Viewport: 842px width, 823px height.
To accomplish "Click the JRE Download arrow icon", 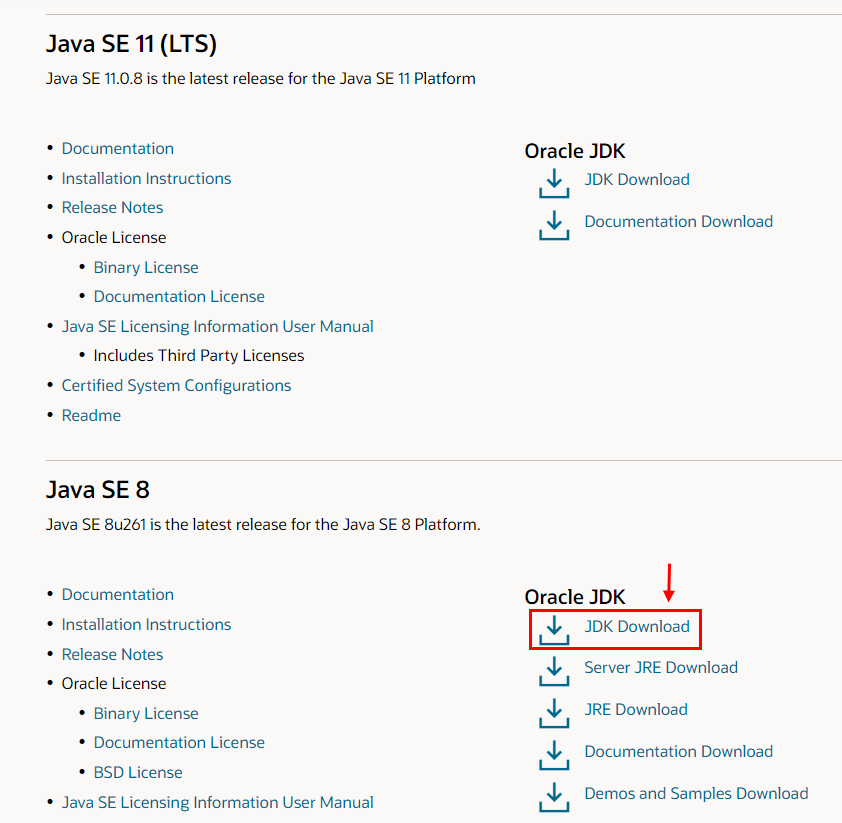I will tap(554, 713).
